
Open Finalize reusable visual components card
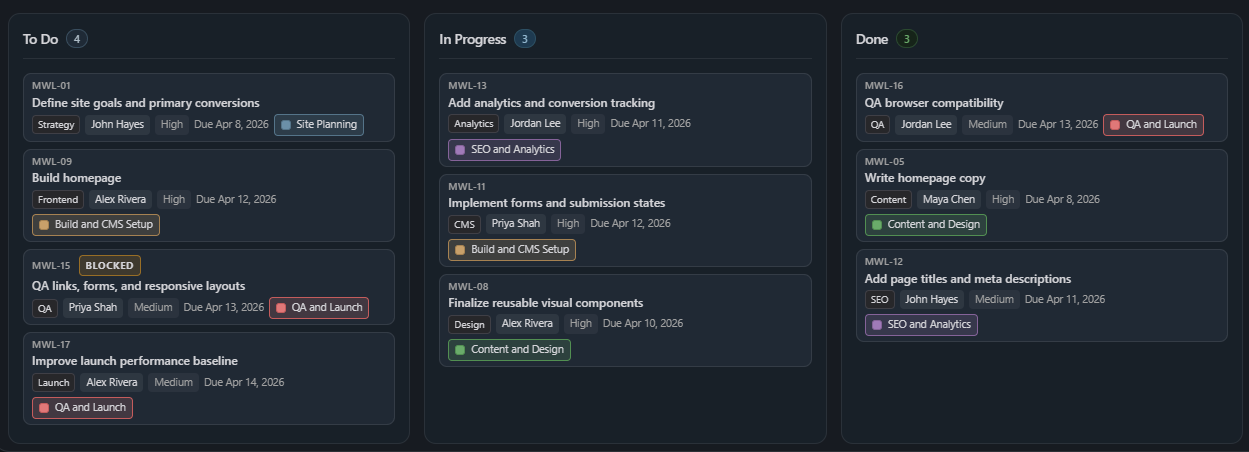tap(545, 303)
